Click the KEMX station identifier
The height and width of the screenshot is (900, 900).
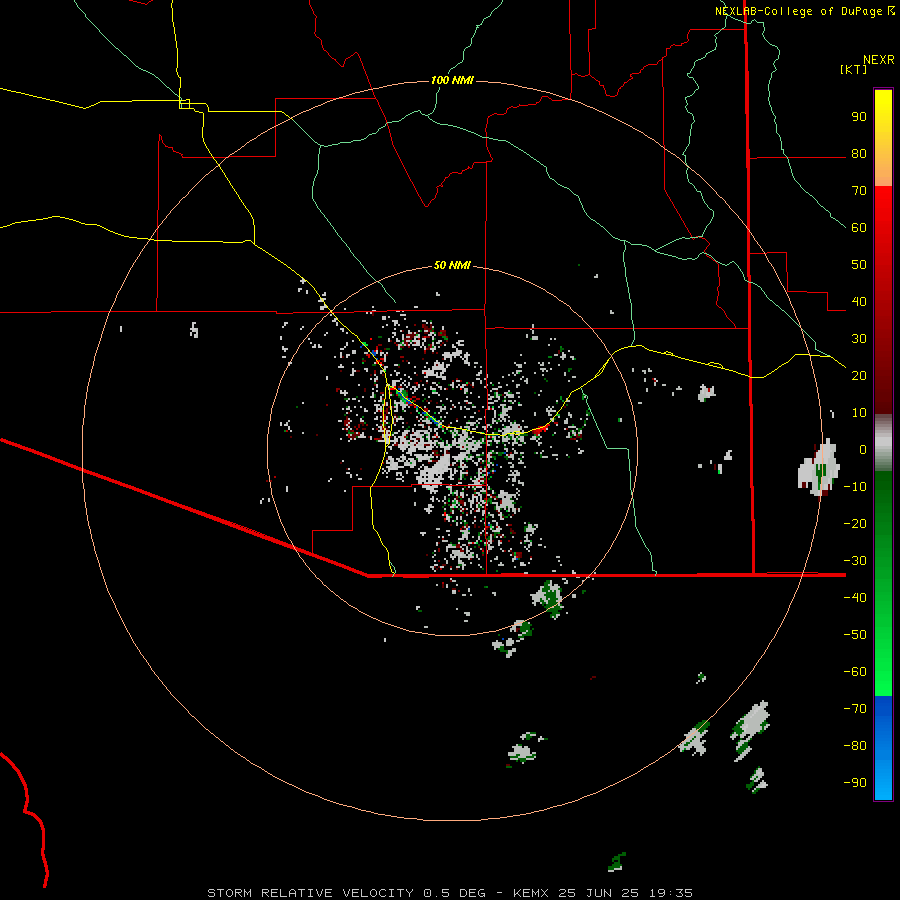coord(530,893)
